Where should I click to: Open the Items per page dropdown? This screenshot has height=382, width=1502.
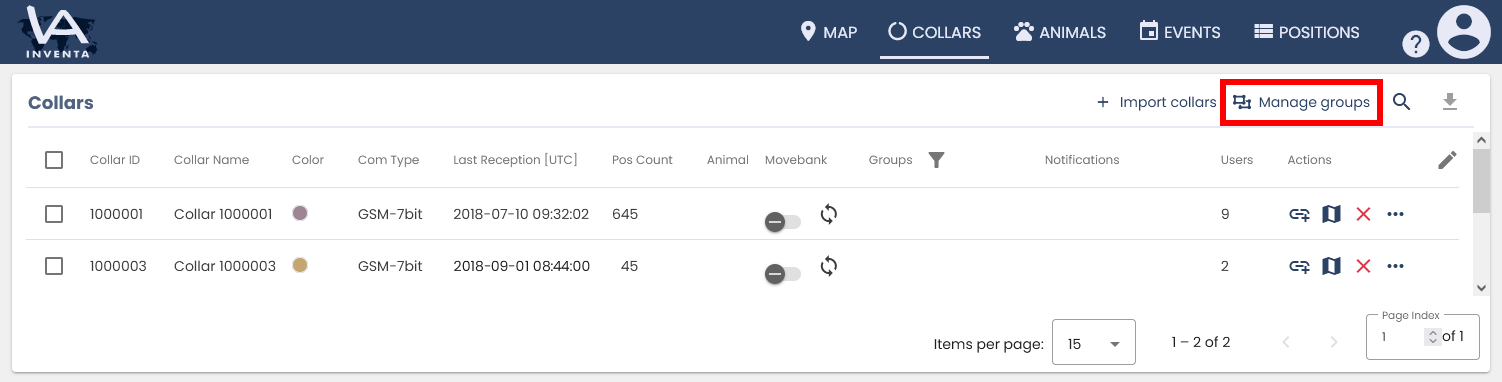click(x=1093, y=343)
